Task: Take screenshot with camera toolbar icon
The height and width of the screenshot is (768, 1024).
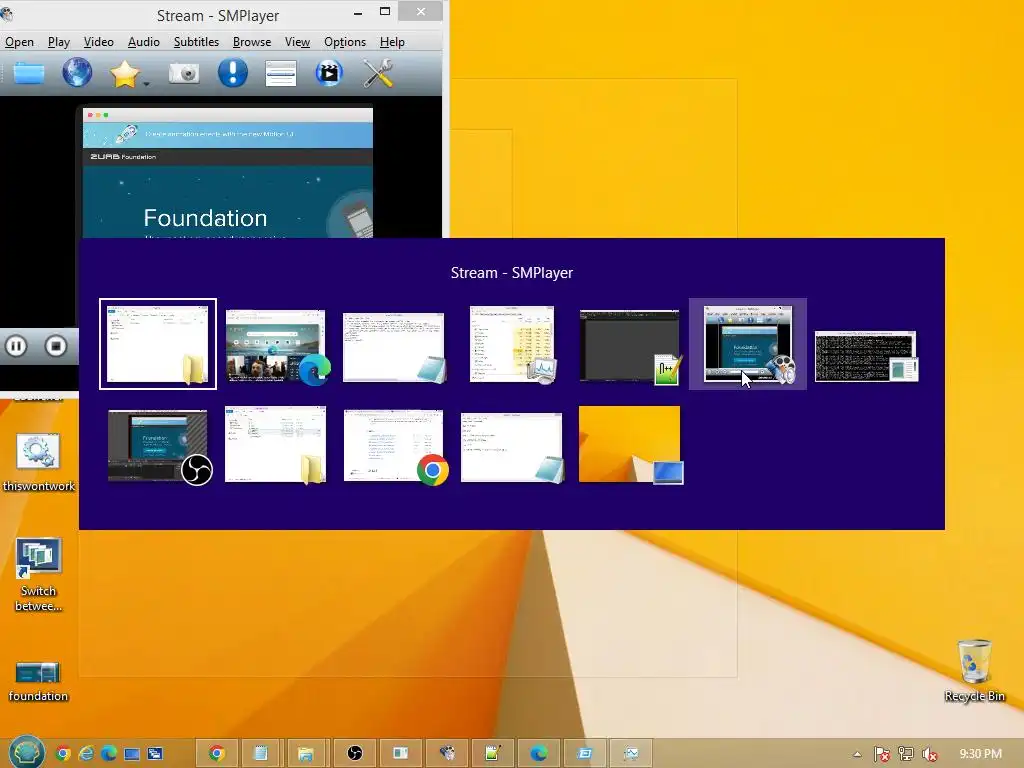Action: [x=184, y=73]
